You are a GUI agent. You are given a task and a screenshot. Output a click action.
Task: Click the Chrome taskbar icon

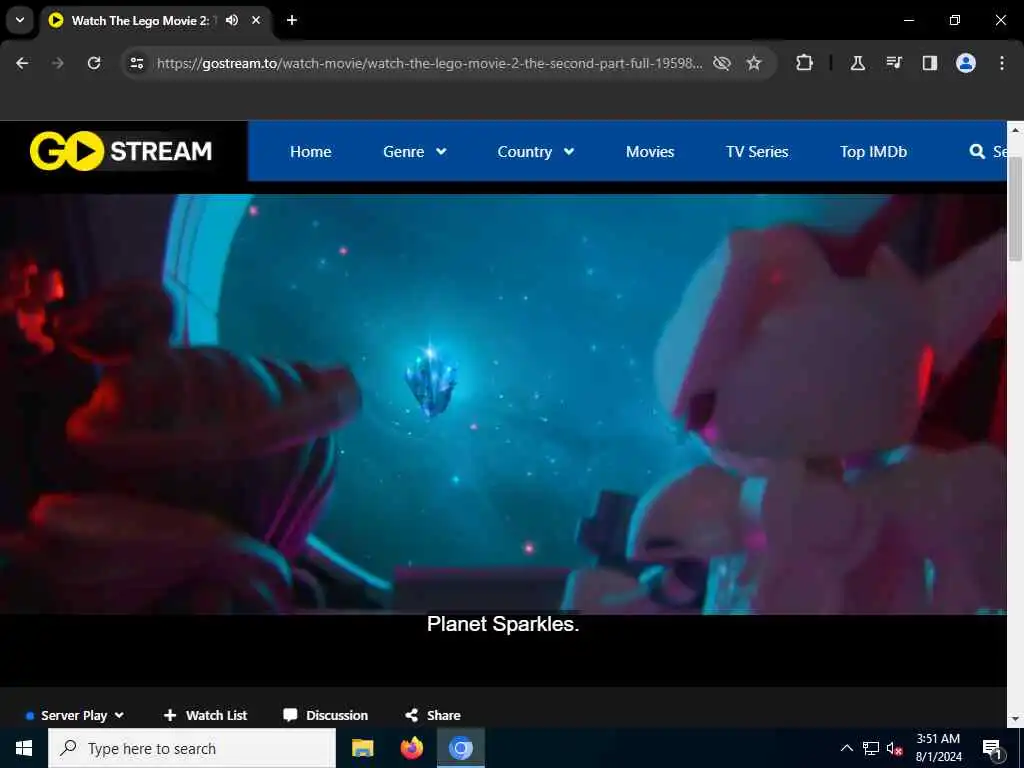click(460, 748)
